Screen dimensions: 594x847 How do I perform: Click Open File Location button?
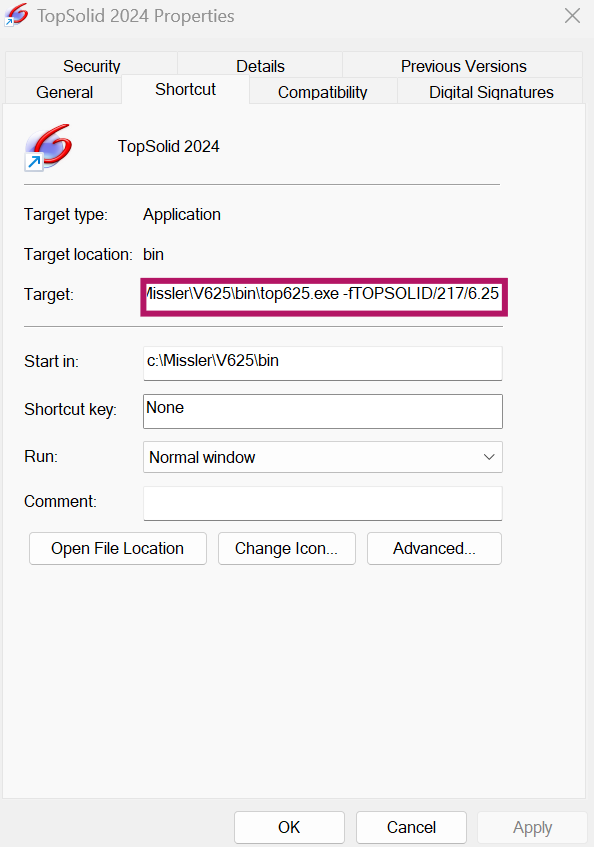click(x=118, y=548)
